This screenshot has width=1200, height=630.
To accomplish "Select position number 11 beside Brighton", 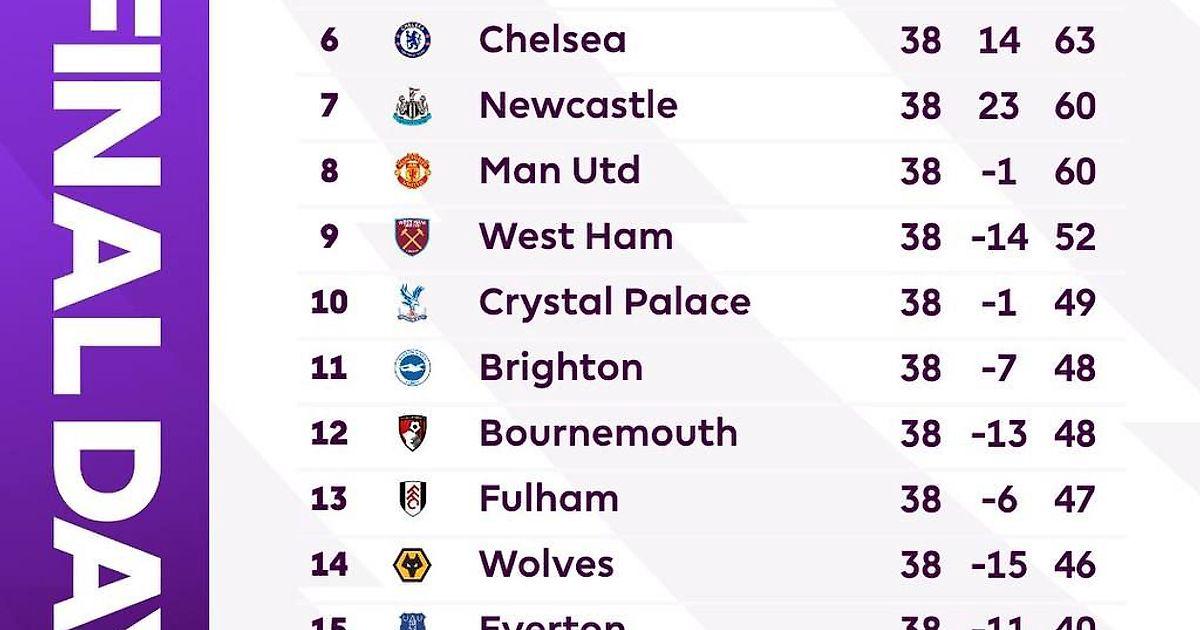I will tap(329, 368).
